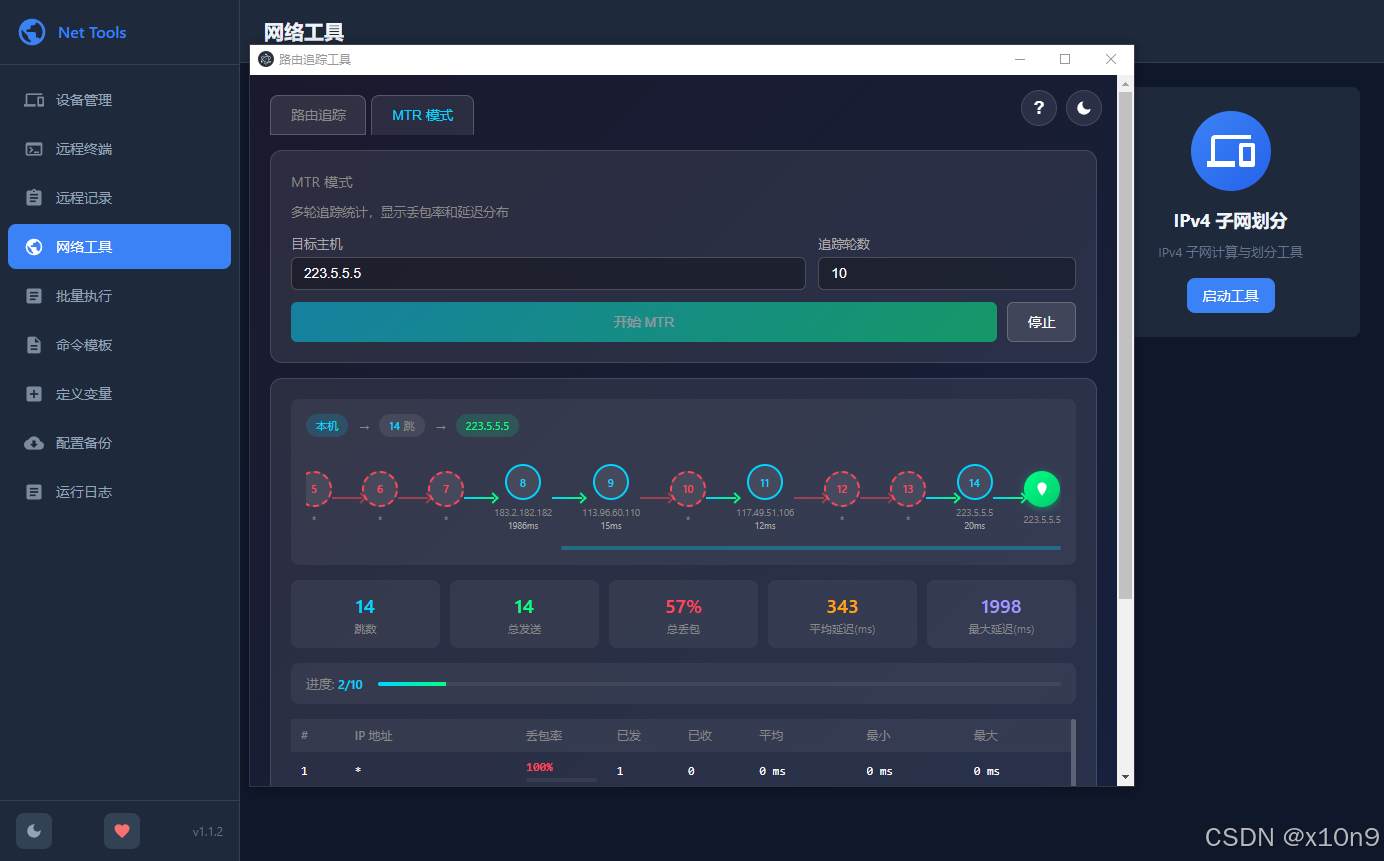Click the 跳数 stat card
Screen dimensions: 1384x861
click(365, 614)
